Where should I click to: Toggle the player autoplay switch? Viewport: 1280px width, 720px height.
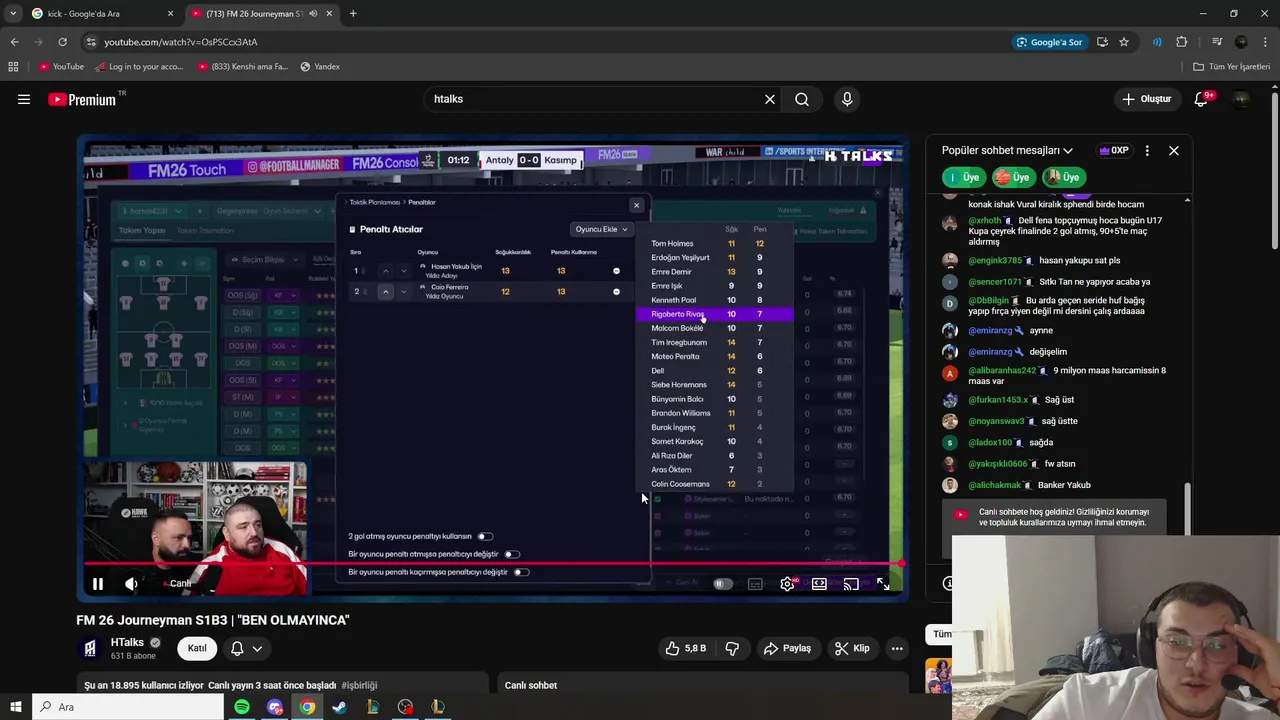pyautogui.click(x=722, y=584)
